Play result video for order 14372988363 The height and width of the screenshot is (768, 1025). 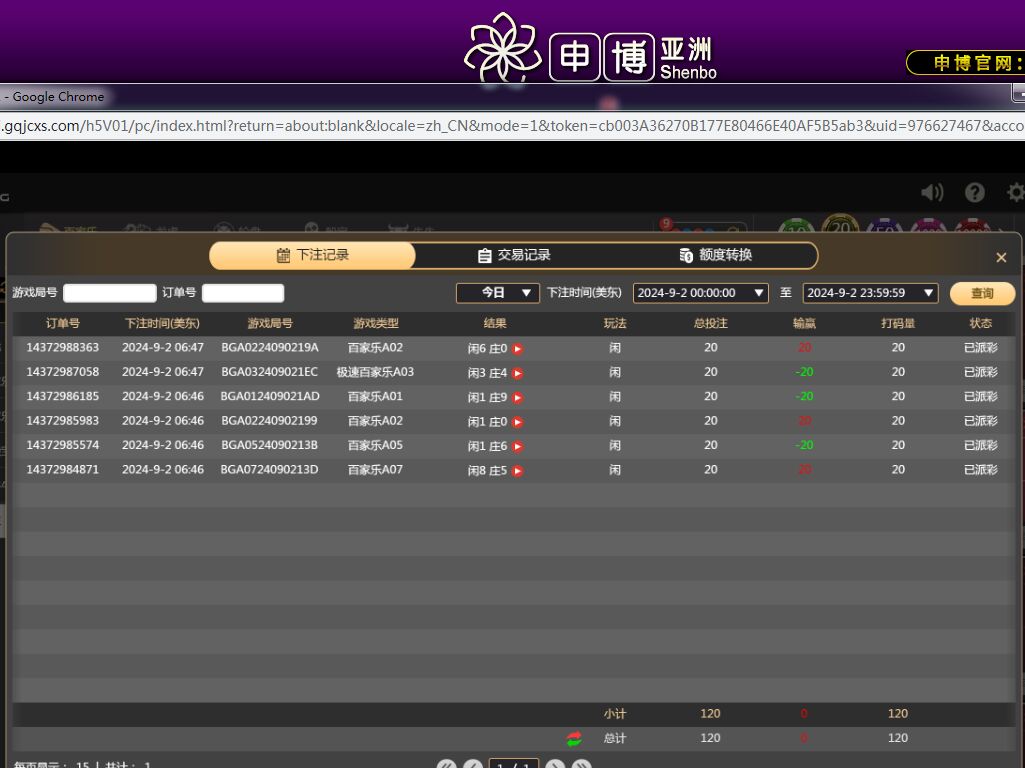518,349
